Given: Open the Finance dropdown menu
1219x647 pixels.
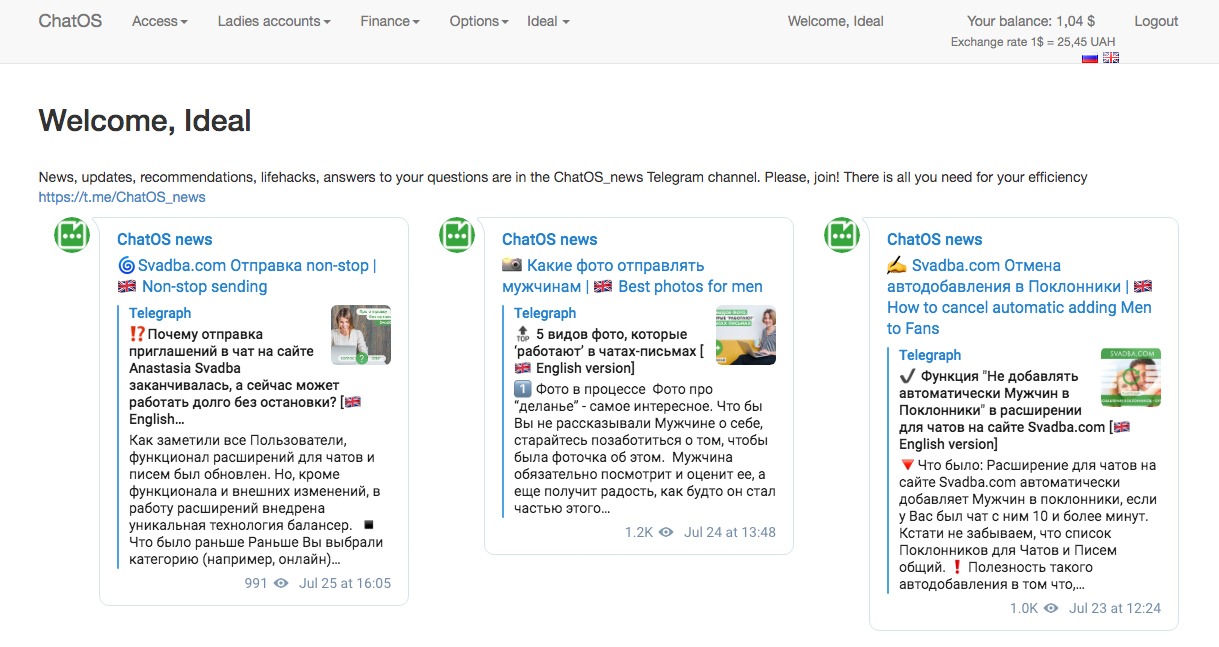Looking at the screenshot, I should pyautogui.click(x=390, y=21).
